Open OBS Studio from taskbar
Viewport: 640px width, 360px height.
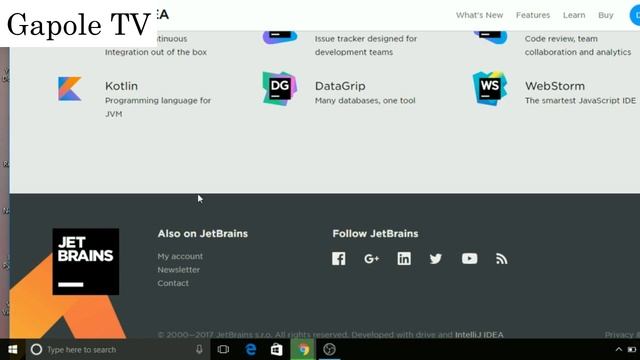click(x=329, y=349)
